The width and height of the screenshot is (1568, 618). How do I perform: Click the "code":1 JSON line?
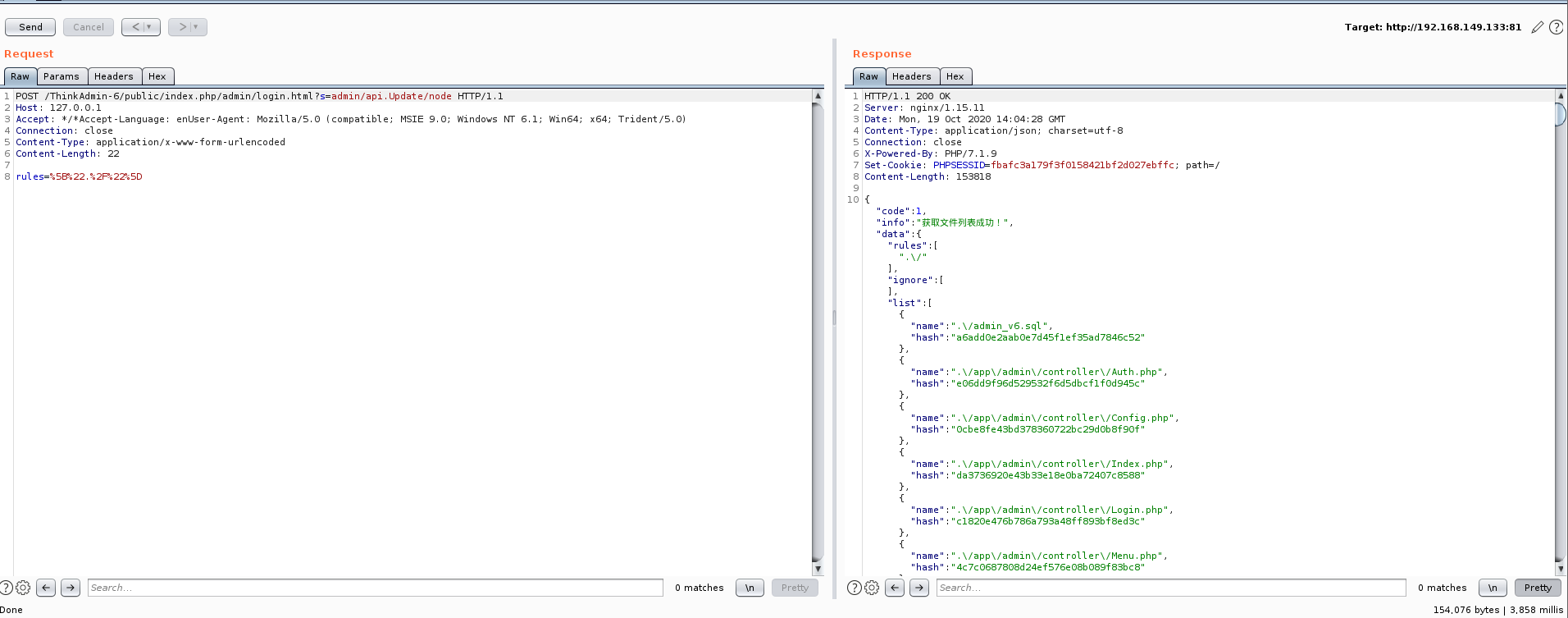pyautogui.click(x=901, y=211)
